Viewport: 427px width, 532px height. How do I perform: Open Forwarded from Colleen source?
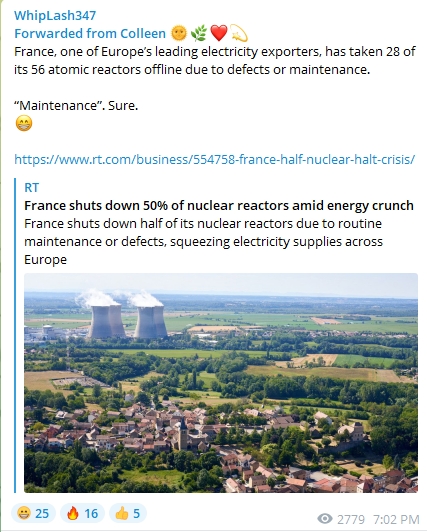click(x=90, y=33)
